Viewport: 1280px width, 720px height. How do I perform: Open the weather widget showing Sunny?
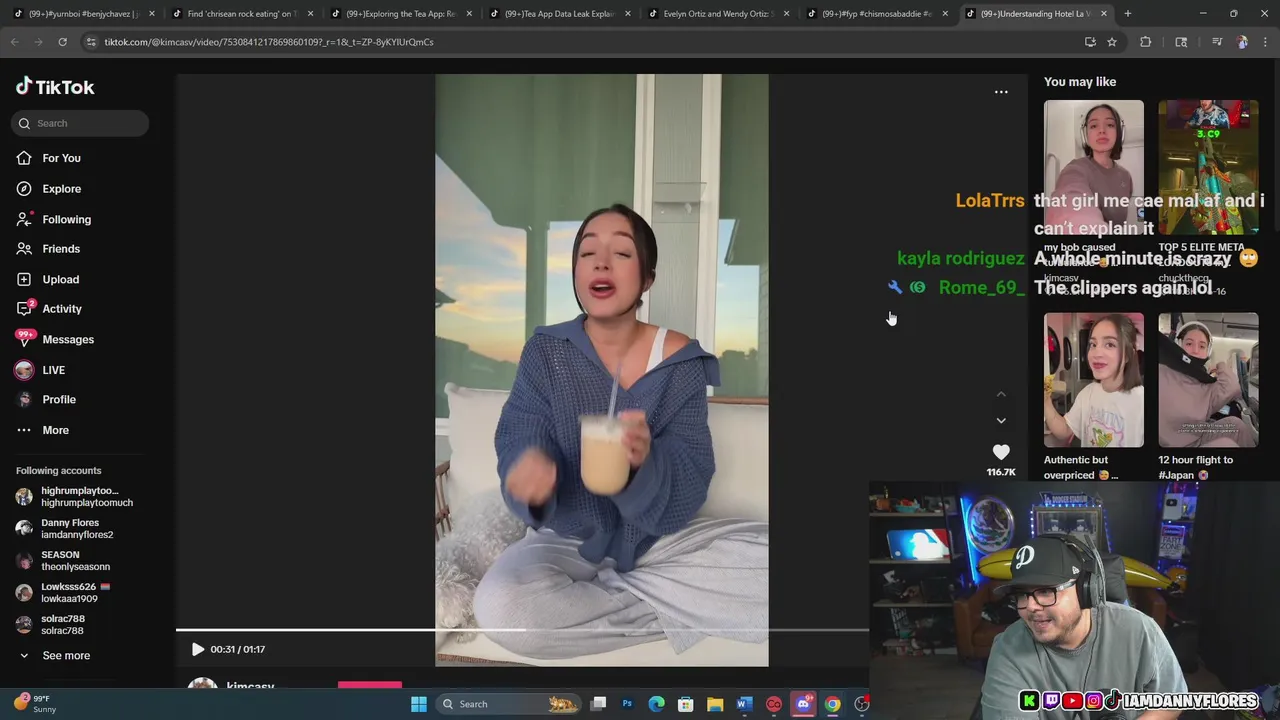point(35,704)
